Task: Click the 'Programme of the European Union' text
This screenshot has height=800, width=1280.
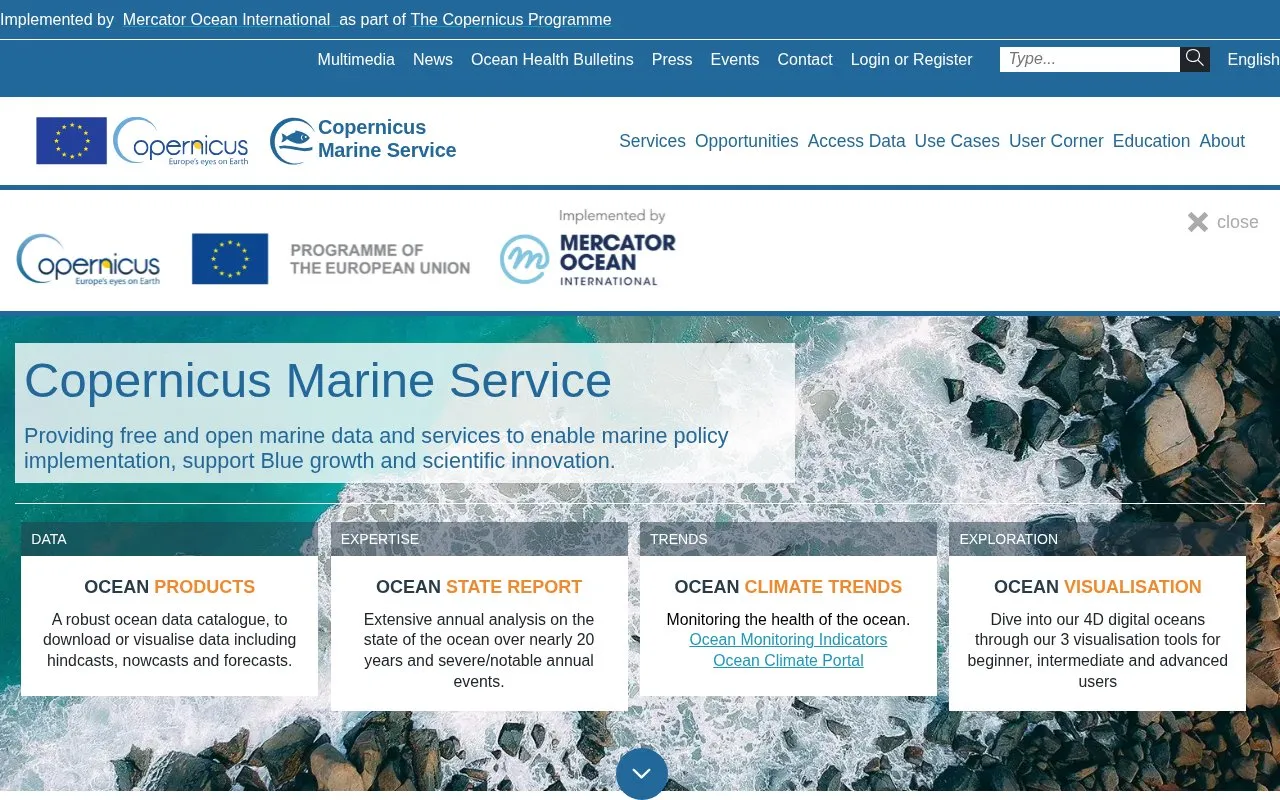Action: 380,259
